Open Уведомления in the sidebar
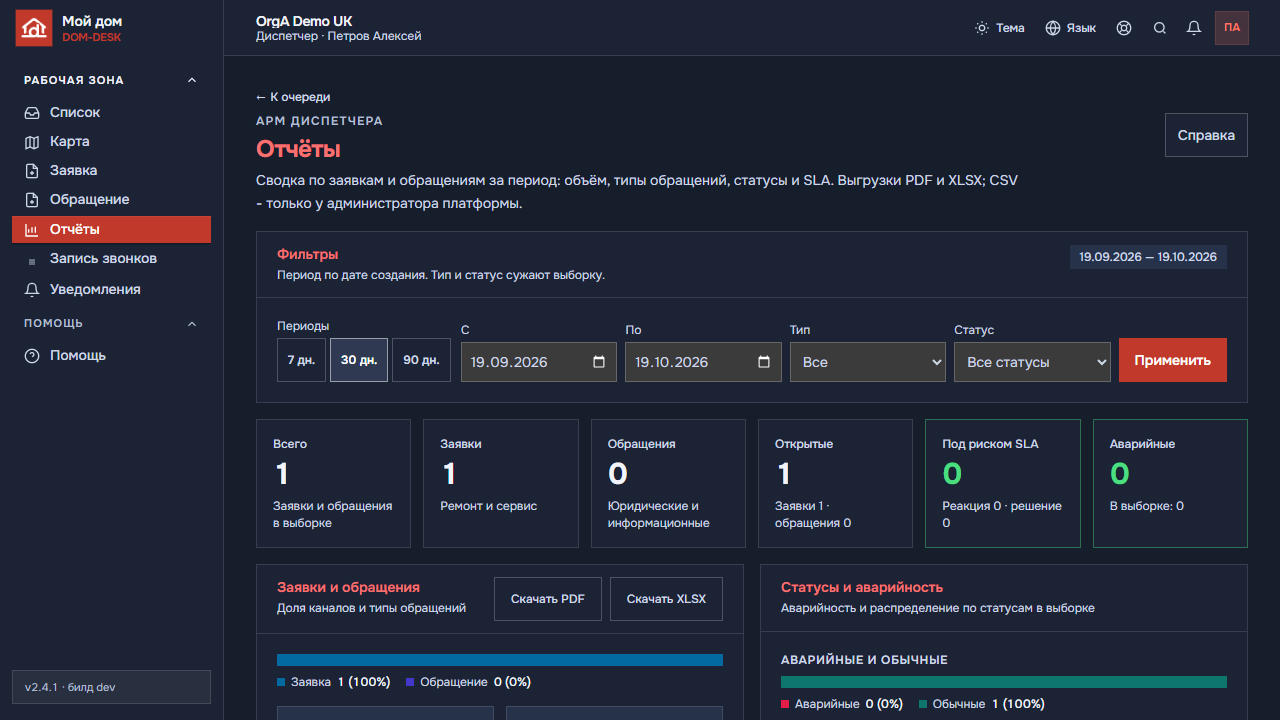Image resolution: width=1280 pixels, height=720 pixels. pyautogui.click(x=111, y=289)
